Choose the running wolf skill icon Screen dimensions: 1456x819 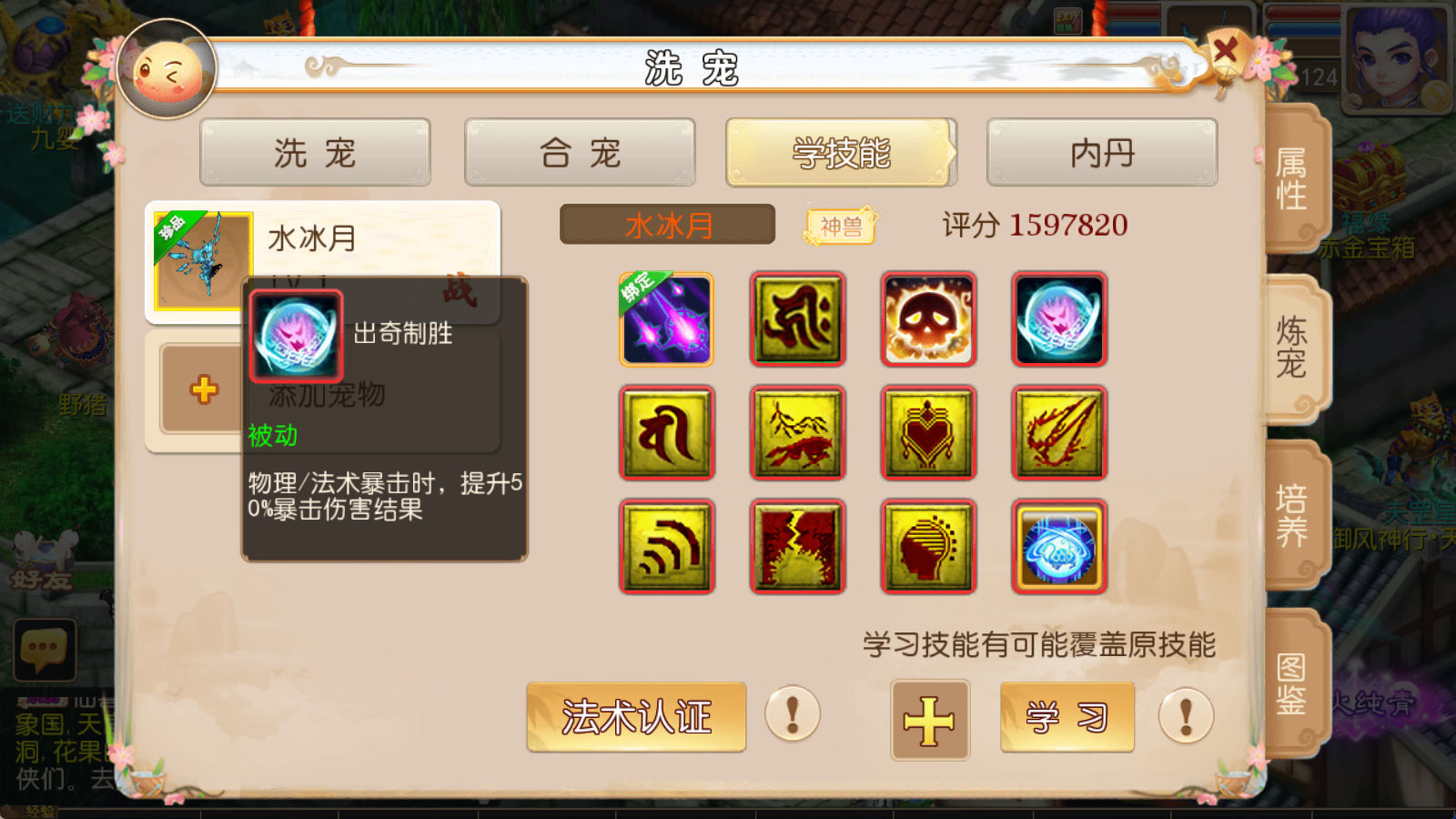(x=798, y=433)
